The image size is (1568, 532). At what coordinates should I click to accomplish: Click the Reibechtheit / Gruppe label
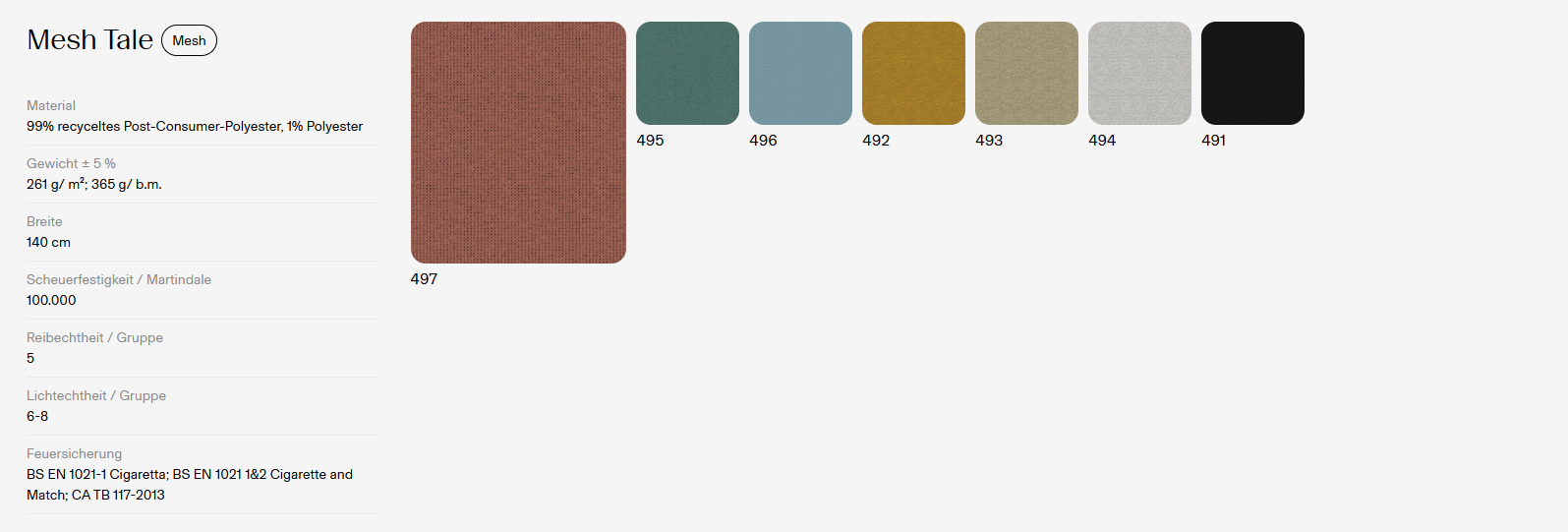point(94,337)
